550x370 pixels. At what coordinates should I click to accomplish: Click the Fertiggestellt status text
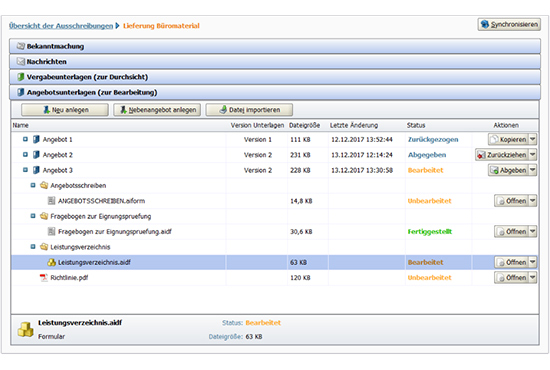[430, 232]
